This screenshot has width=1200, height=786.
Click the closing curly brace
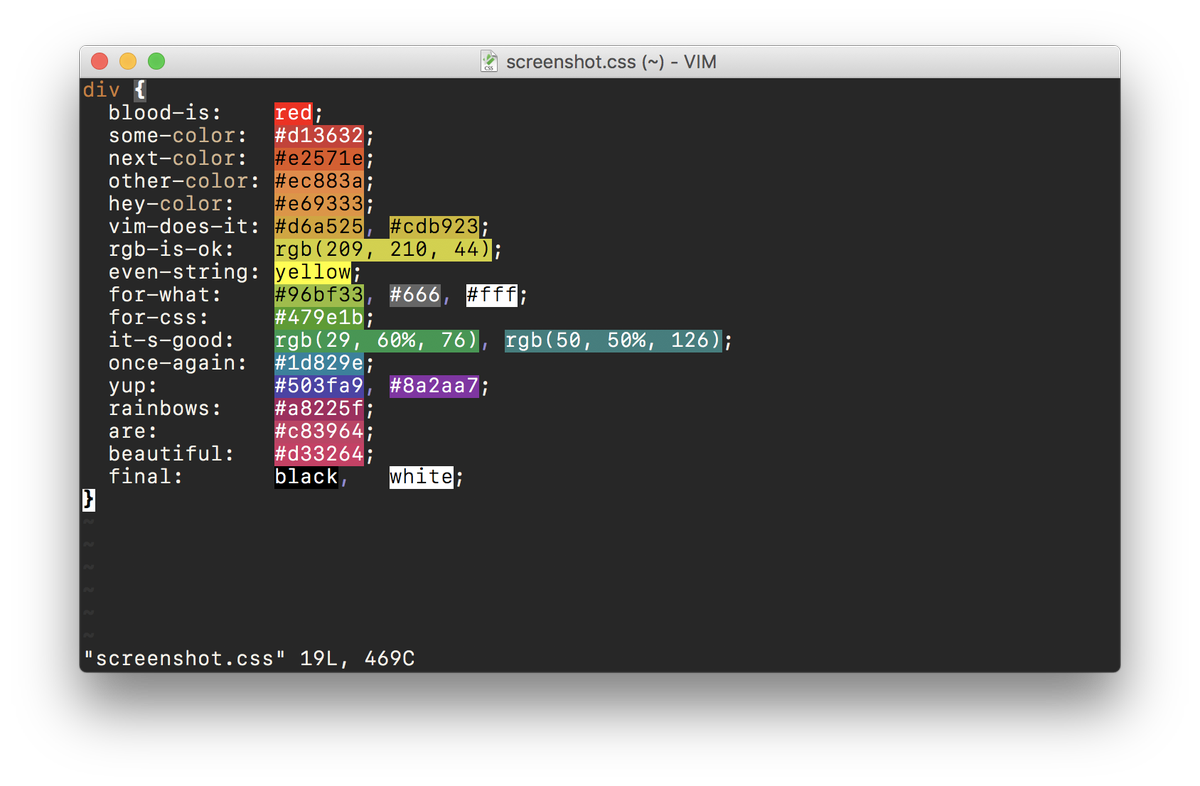89,499
